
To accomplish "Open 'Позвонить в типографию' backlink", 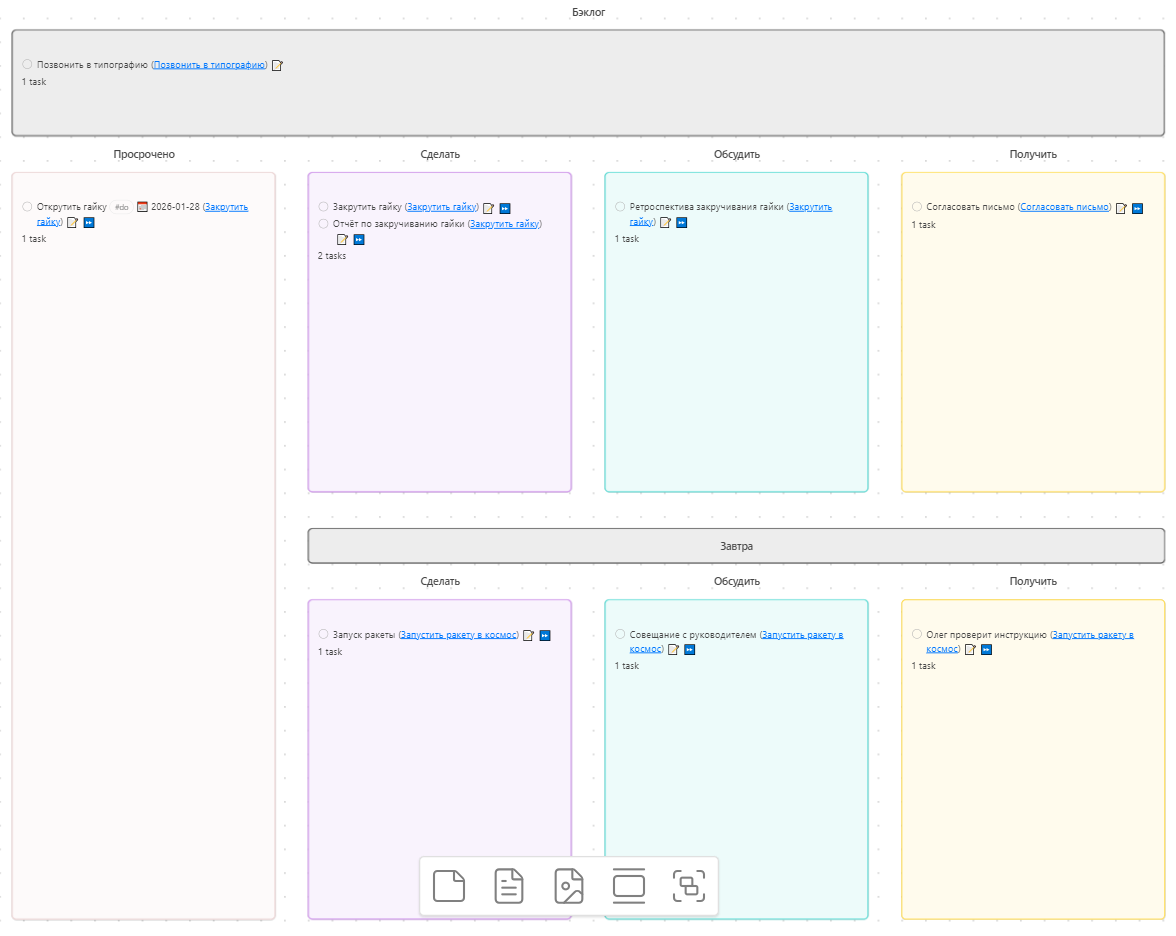I will [209, 65].
